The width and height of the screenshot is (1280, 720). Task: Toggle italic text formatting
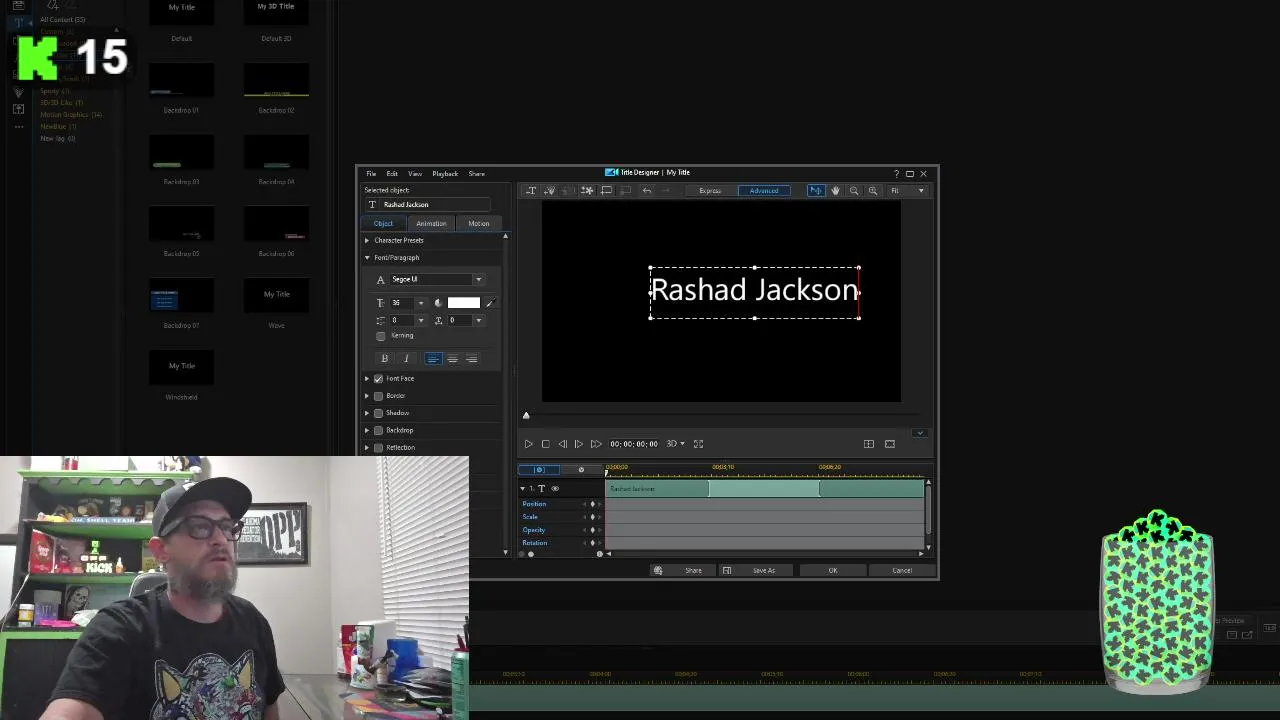[406, 359]
